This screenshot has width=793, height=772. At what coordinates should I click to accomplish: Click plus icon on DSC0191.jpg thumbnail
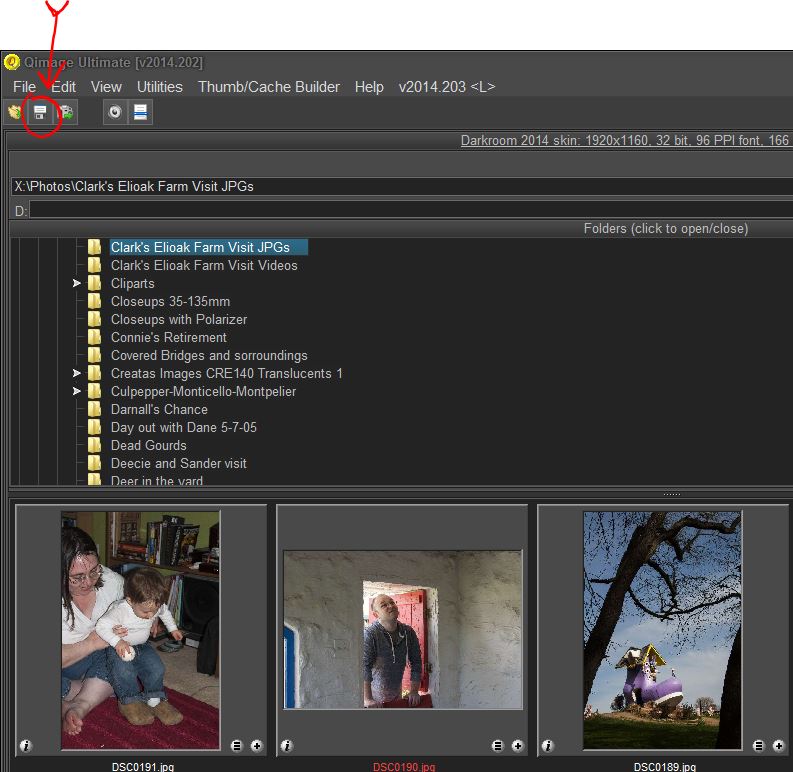click(x=257, y=746)
